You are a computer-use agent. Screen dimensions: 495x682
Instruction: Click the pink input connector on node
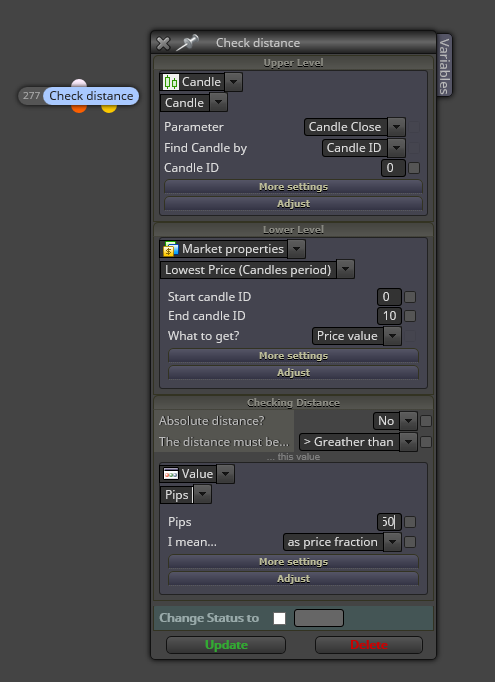tap(79, 83)
